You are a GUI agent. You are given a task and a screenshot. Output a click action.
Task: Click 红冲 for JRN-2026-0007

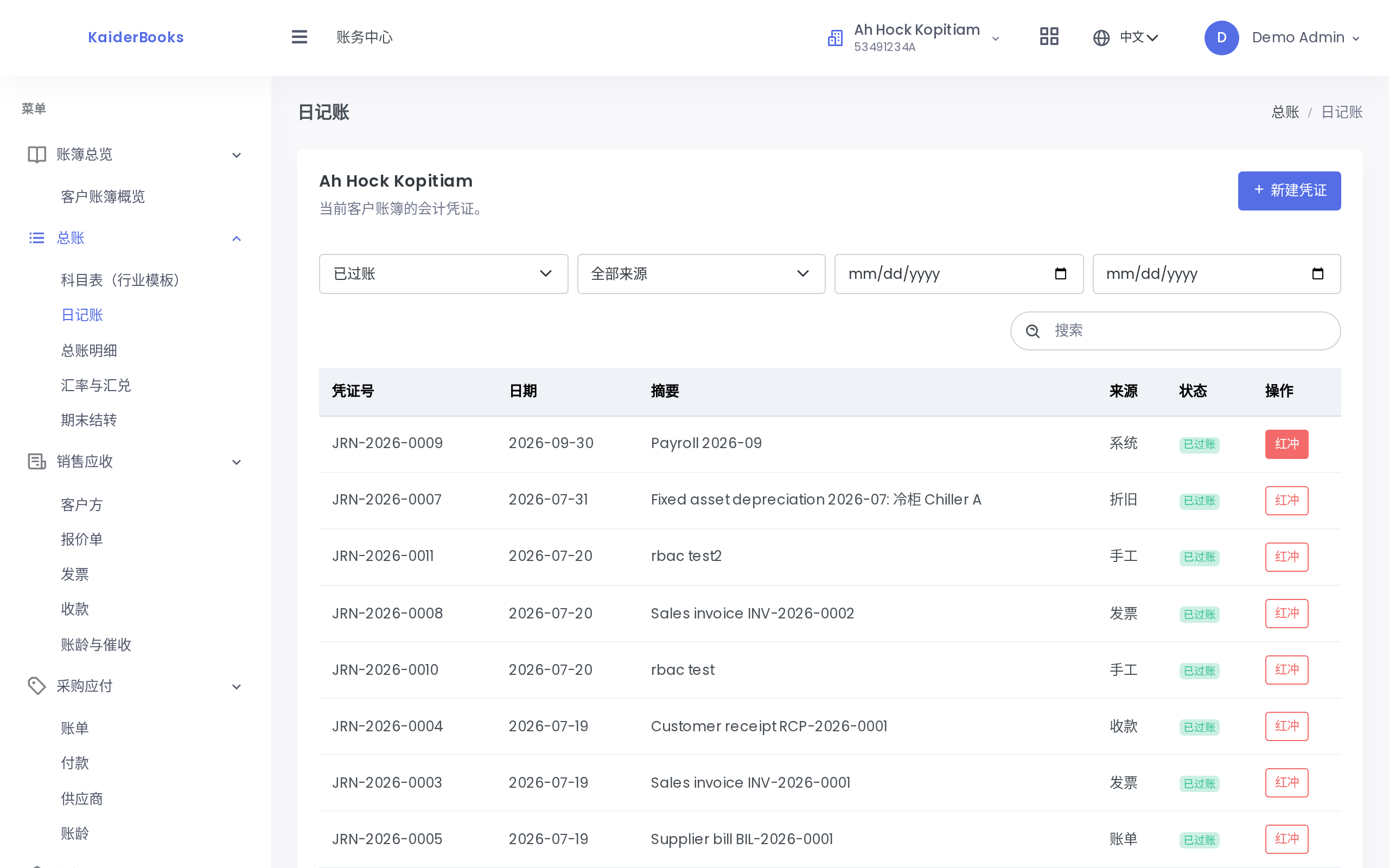click(x=1286, y=500)
